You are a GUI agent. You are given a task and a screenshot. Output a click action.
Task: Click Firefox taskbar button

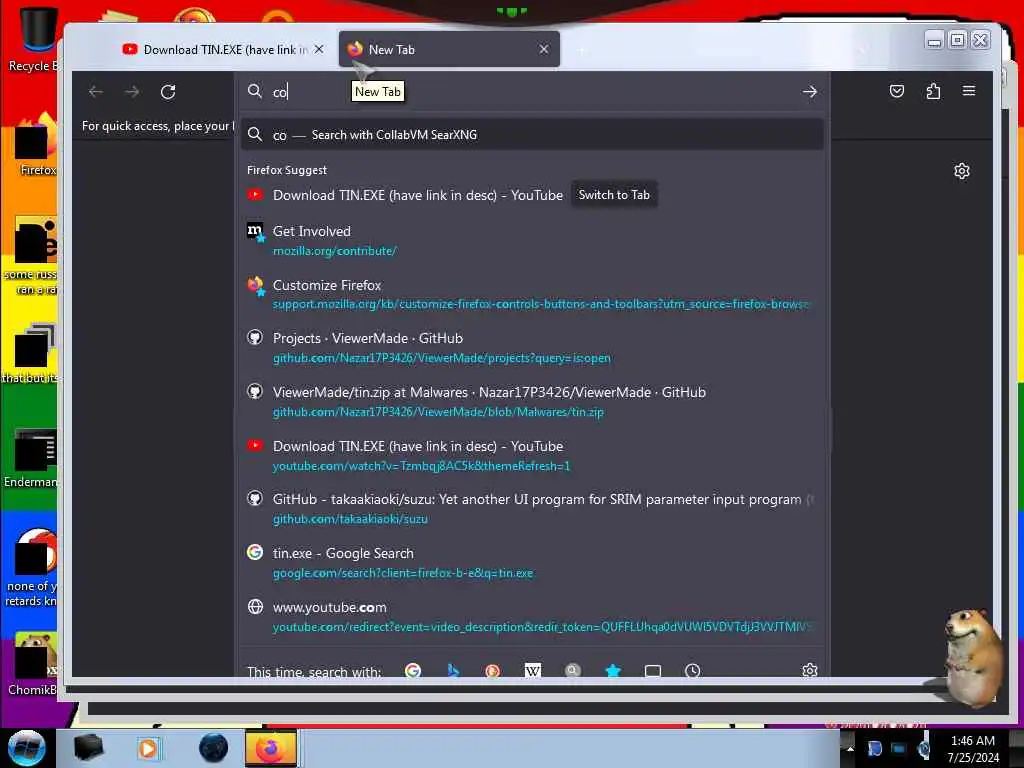tap(271, 748)
